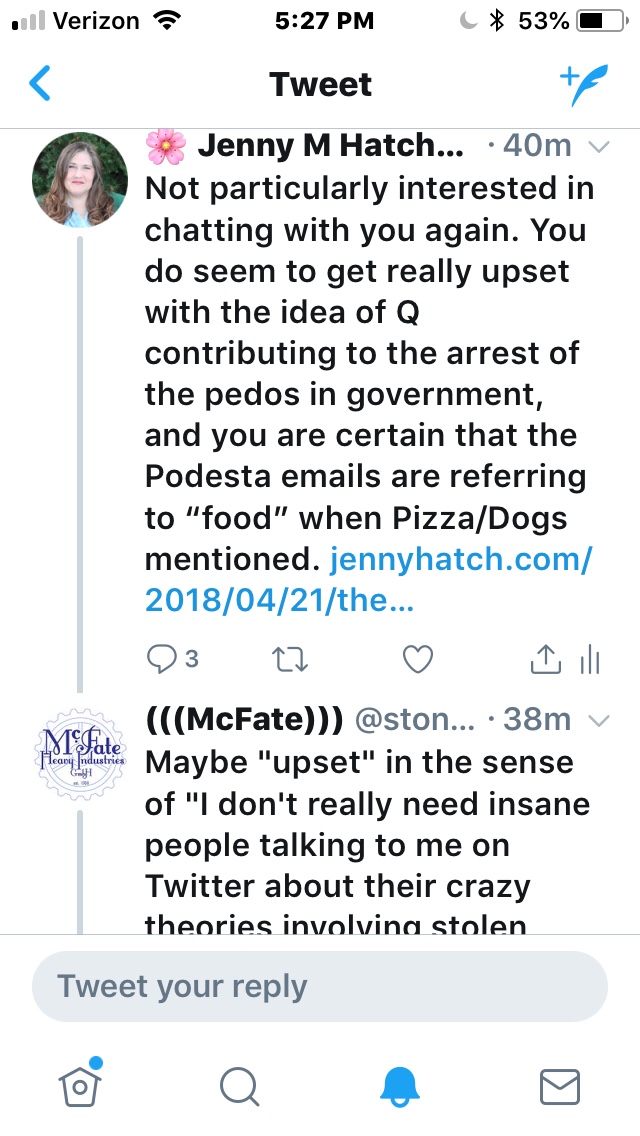640x1136 pixels.
Task: Open the Notifications bell tab
Action: [x=400, y=1084]
